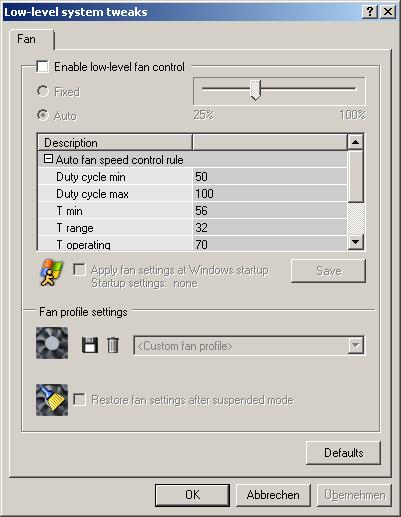Check Apply fan settings at Windows startup
Viewport: 401px width, 517px height.
click(79, 270)
